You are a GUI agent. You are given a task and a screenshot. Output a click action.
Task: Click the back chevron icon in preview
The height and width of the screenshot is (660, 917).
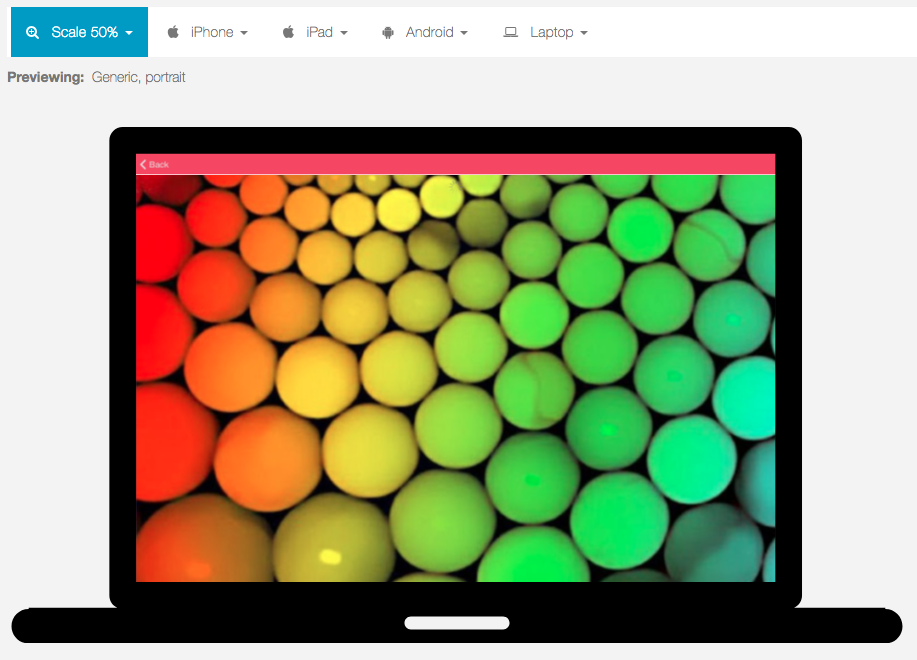[x=143, y=165]
